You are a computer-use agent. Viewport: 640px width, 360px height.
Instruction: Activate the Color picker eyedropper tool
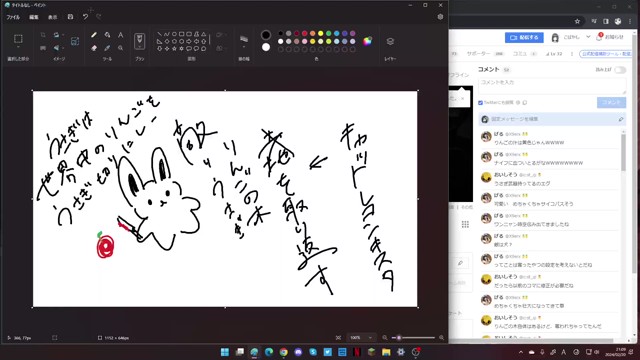point(107,48)
